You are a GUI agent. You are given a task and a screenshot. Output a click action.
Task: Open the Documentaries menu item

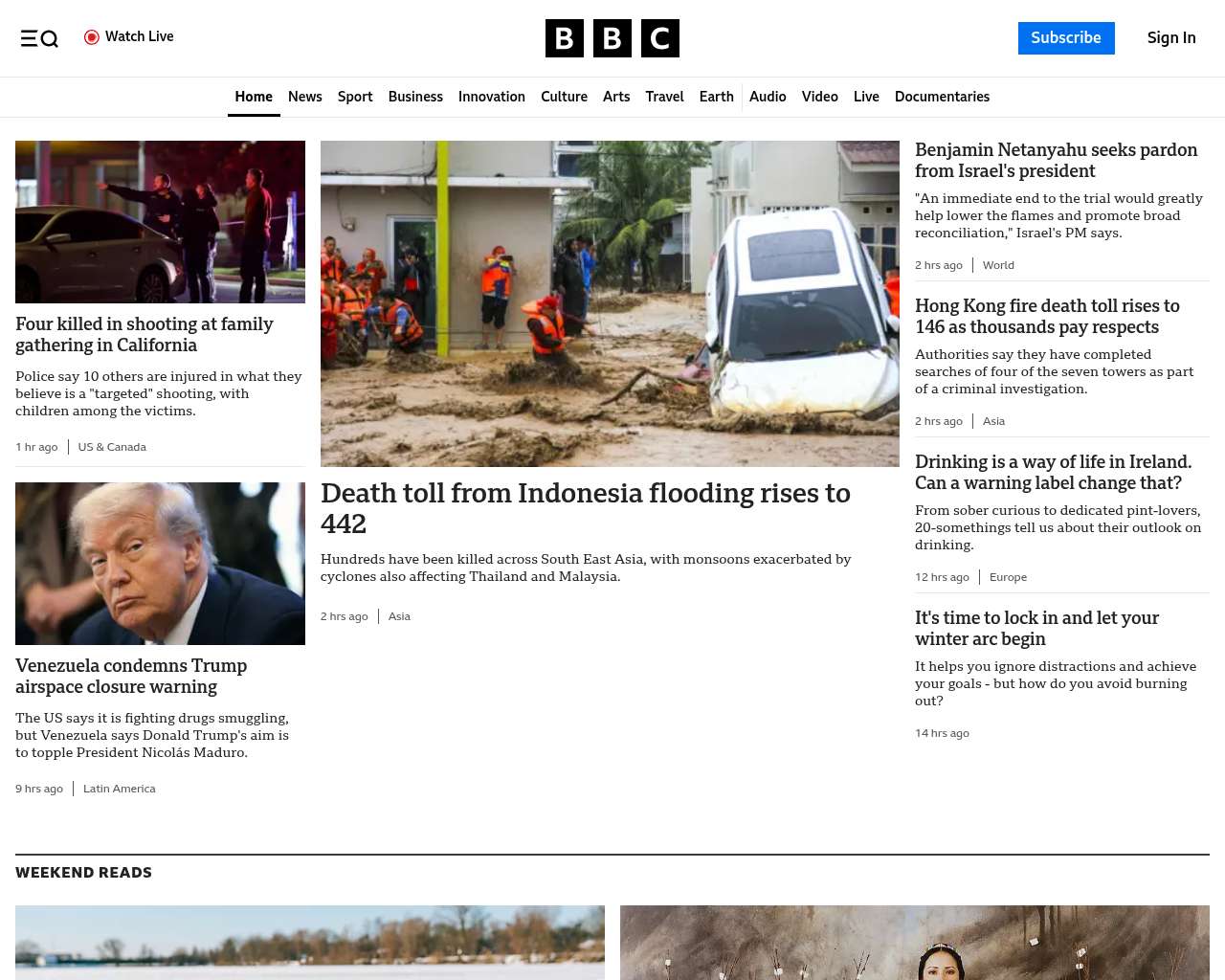[942, 97]
